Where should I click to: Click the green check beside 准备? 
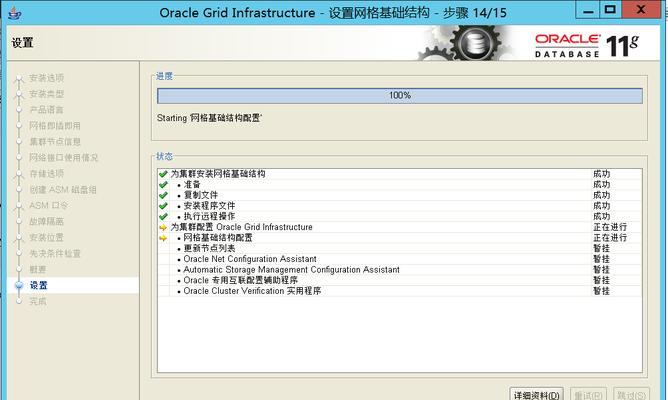point(163,185)
